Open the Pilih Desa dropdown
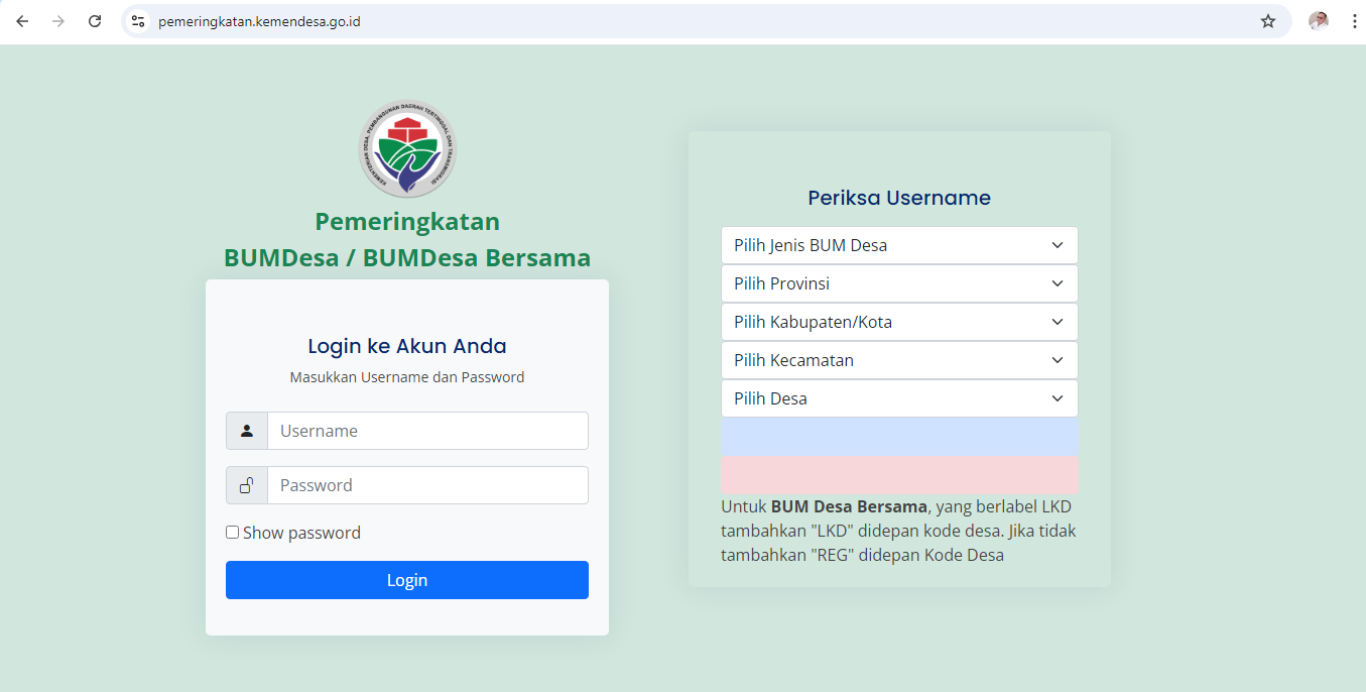1366x692 pixels. click(x=899, y=398)
